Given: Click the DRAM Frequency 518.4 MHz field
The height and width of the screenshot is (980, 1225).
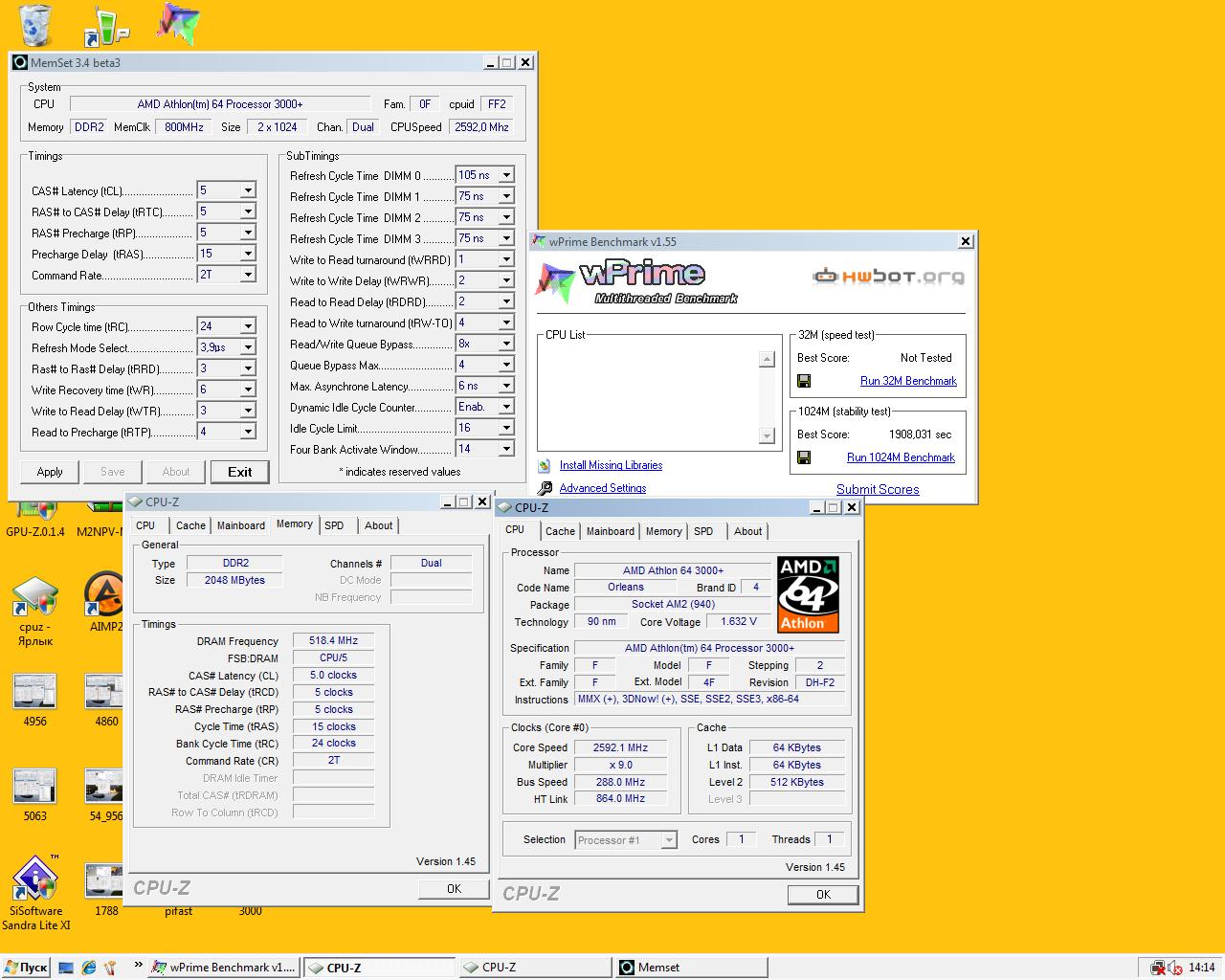Looking at the screenshot, I should (333, 641).
